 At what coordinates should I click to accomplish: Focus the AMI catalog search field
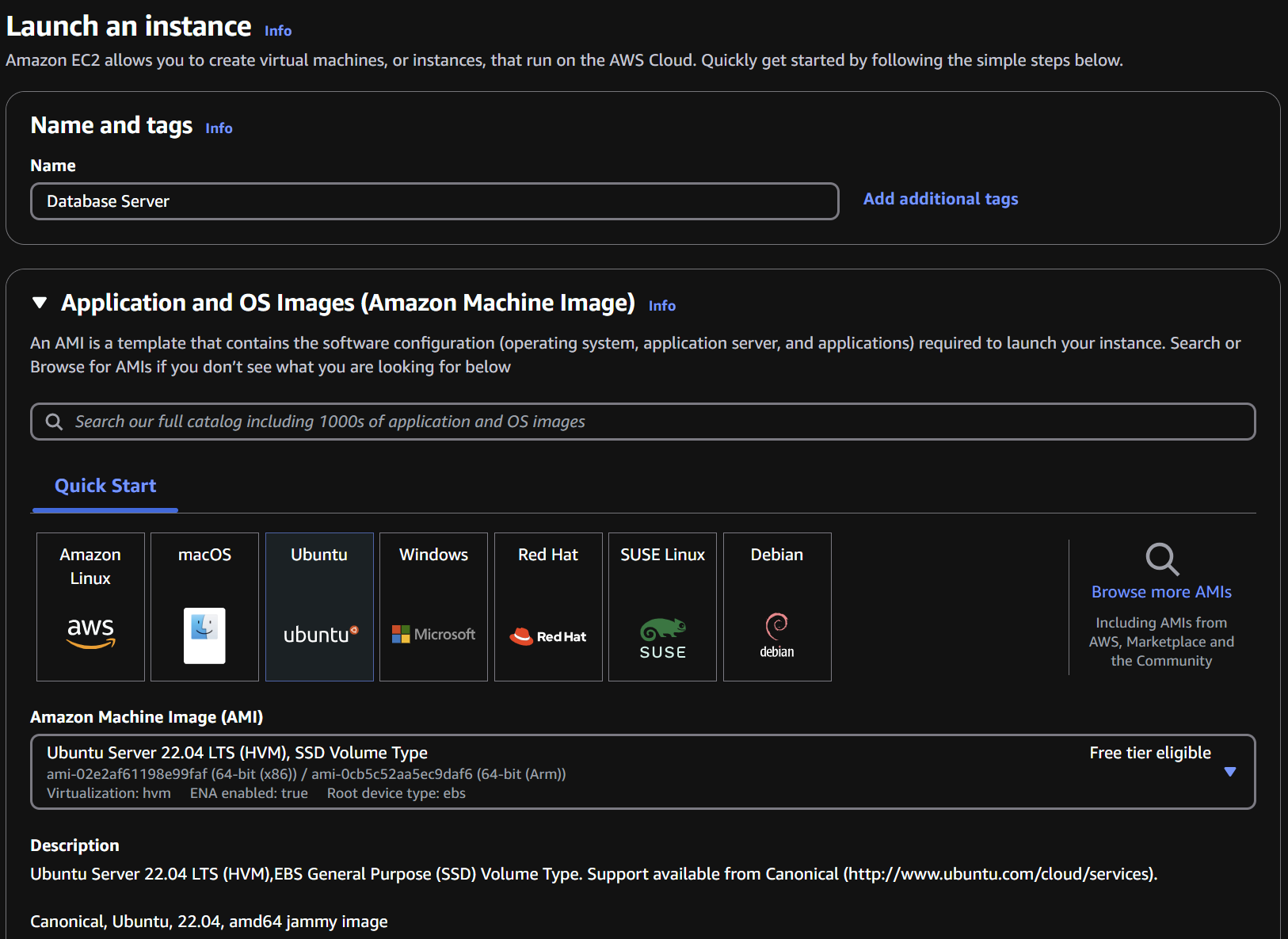[643, 422]
